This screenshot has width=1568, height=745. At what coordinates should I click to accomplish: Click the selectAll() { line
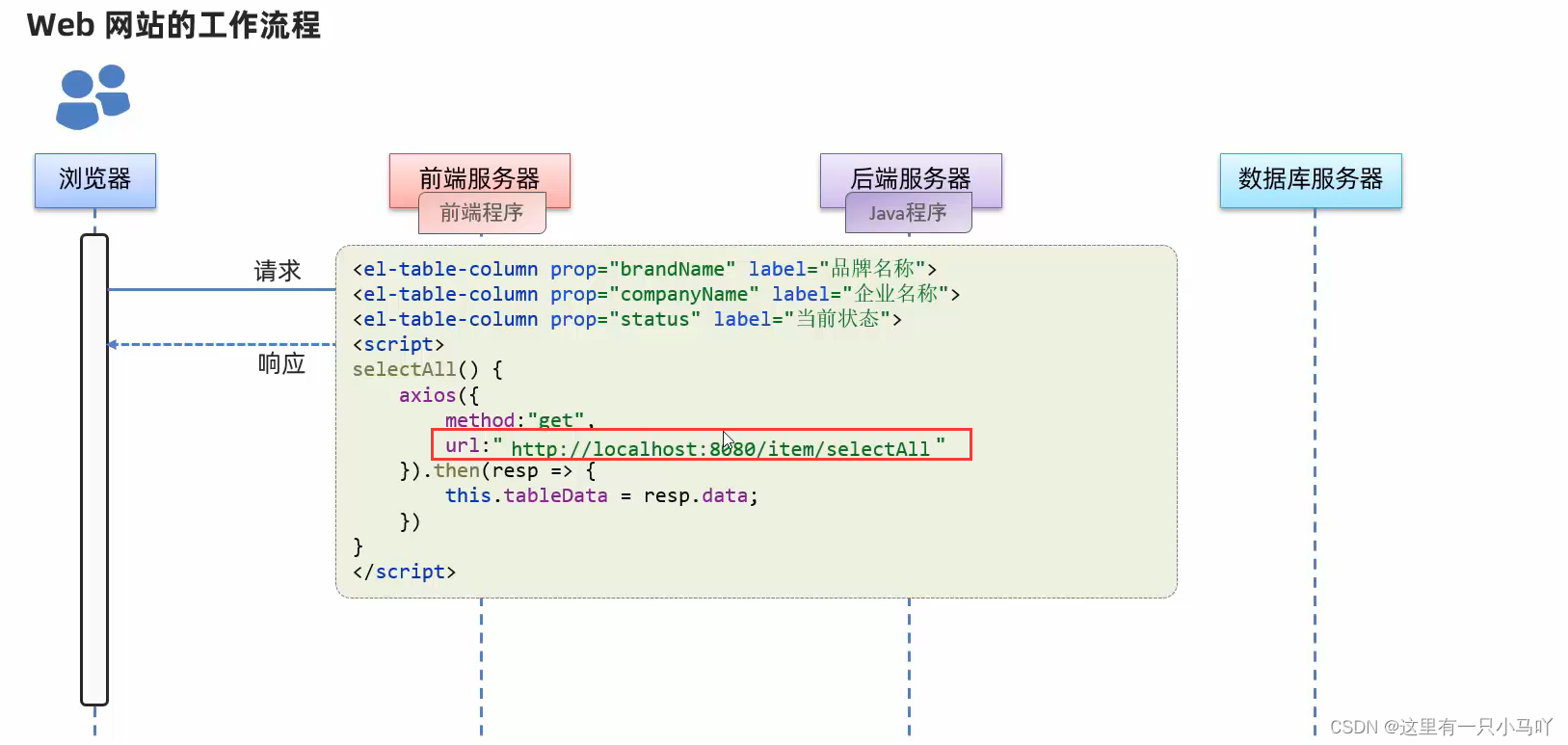[x=427, y=369]
